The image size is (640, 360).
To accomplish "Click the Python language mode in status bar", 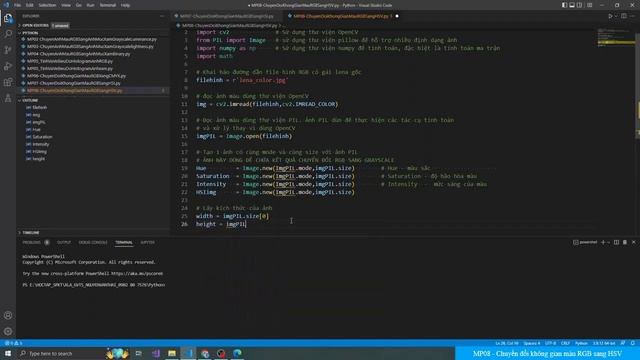I will [x=581, y=343].
